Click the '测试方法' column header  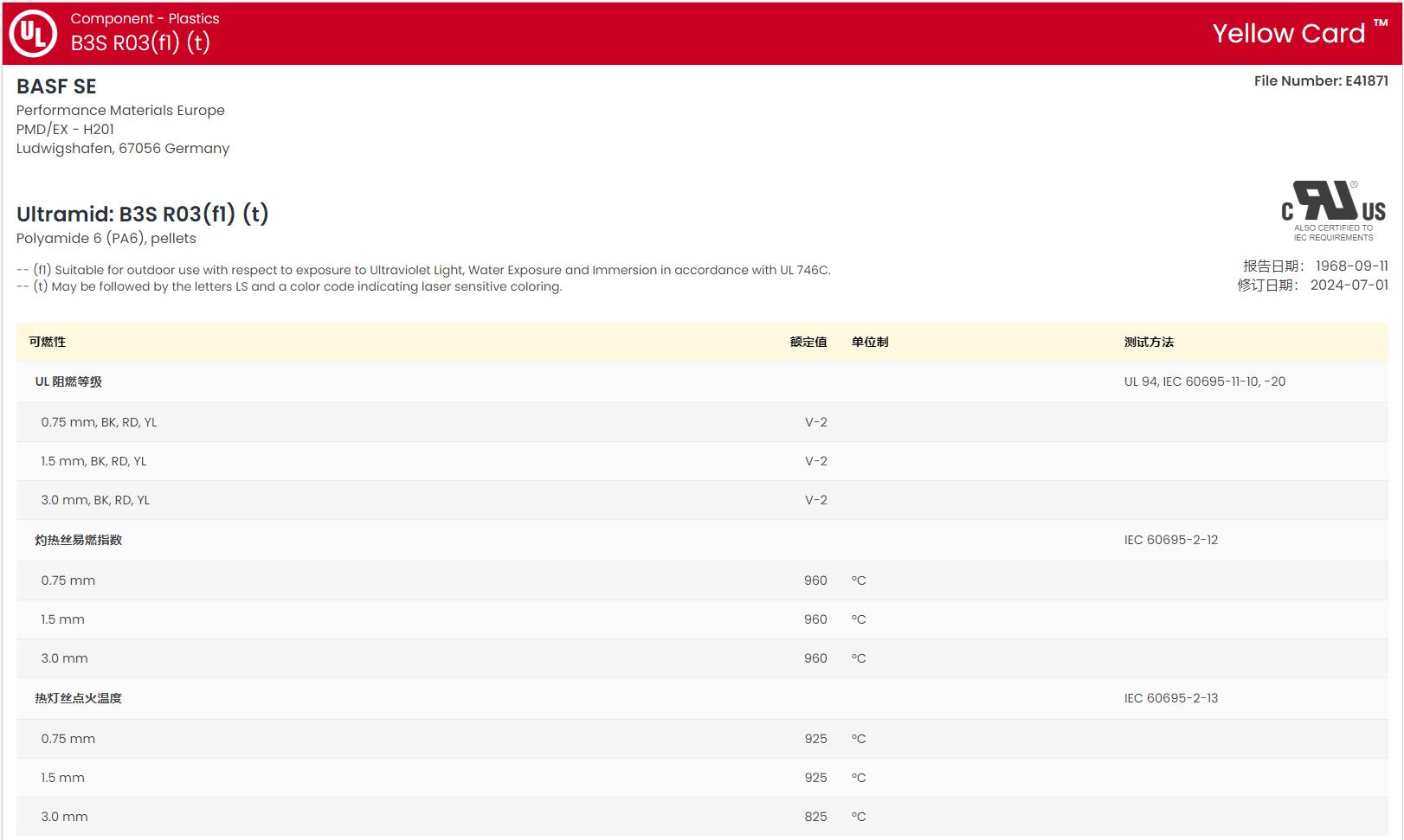pyautogui.click(x=1149, y=342)
